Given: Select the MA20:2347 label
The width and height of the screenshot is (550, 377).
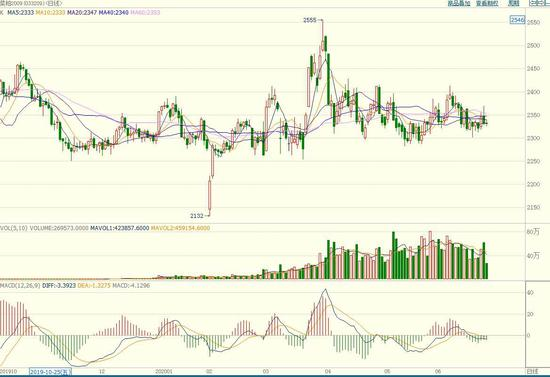Looking at the screenshot, I should 82,13.
